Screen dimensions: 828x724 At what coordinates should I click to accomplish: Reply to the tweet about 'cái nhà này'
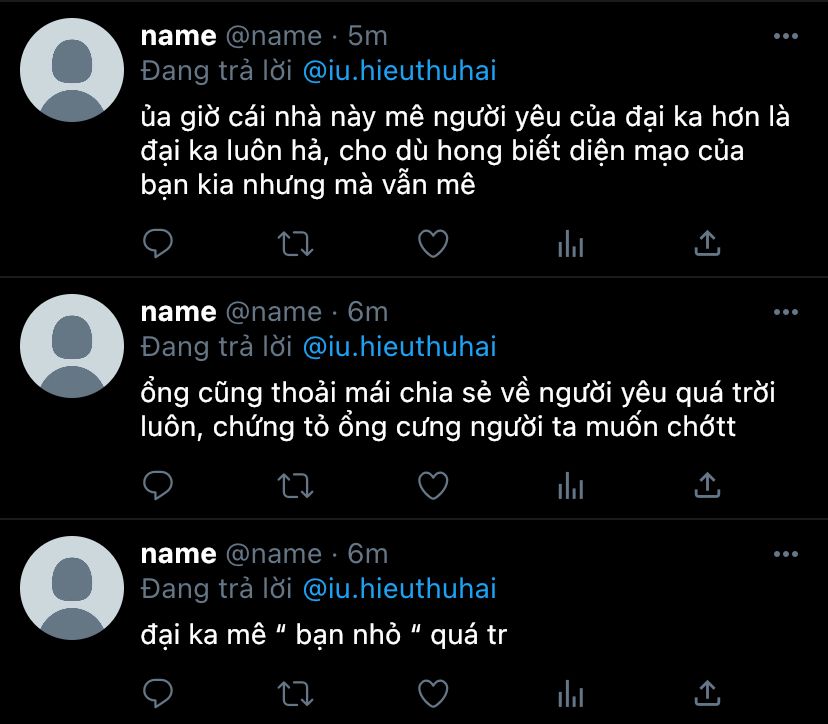pyautogui.click(x=158, y=243)
